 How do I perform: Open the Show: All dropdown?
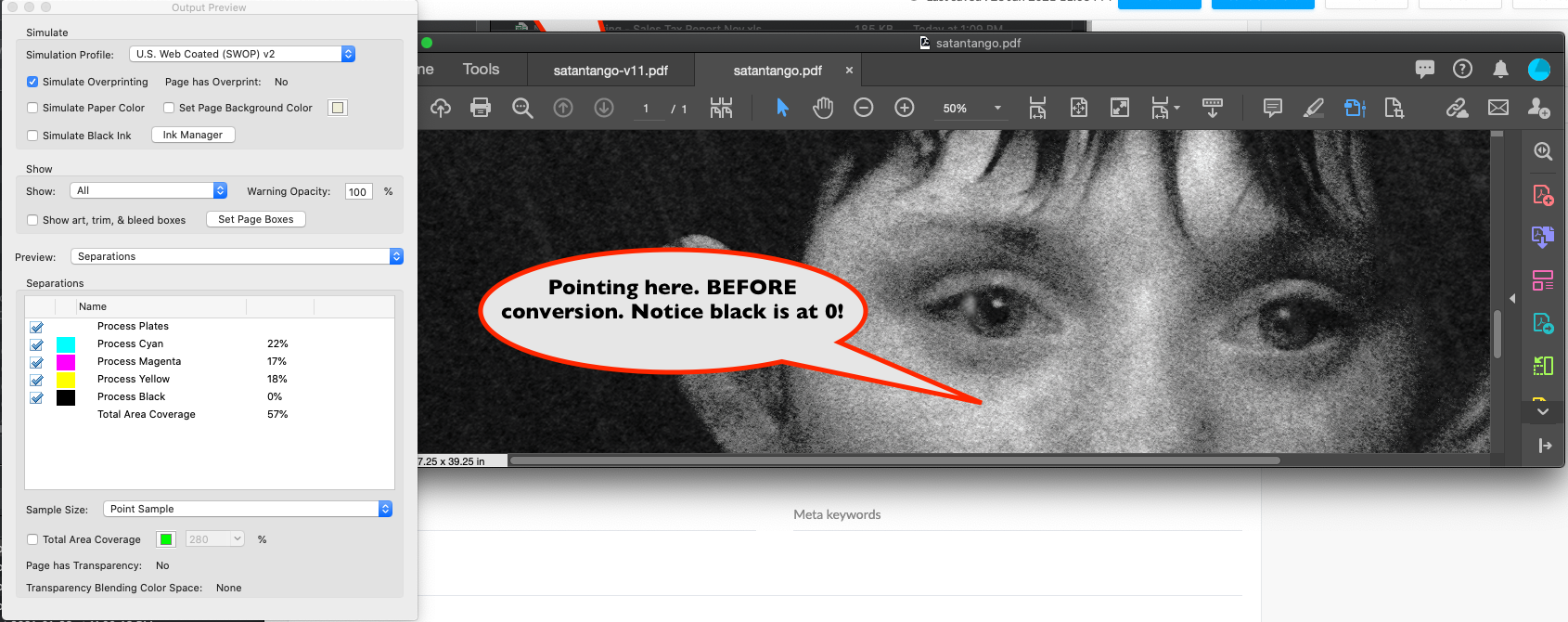click(148, 190)
